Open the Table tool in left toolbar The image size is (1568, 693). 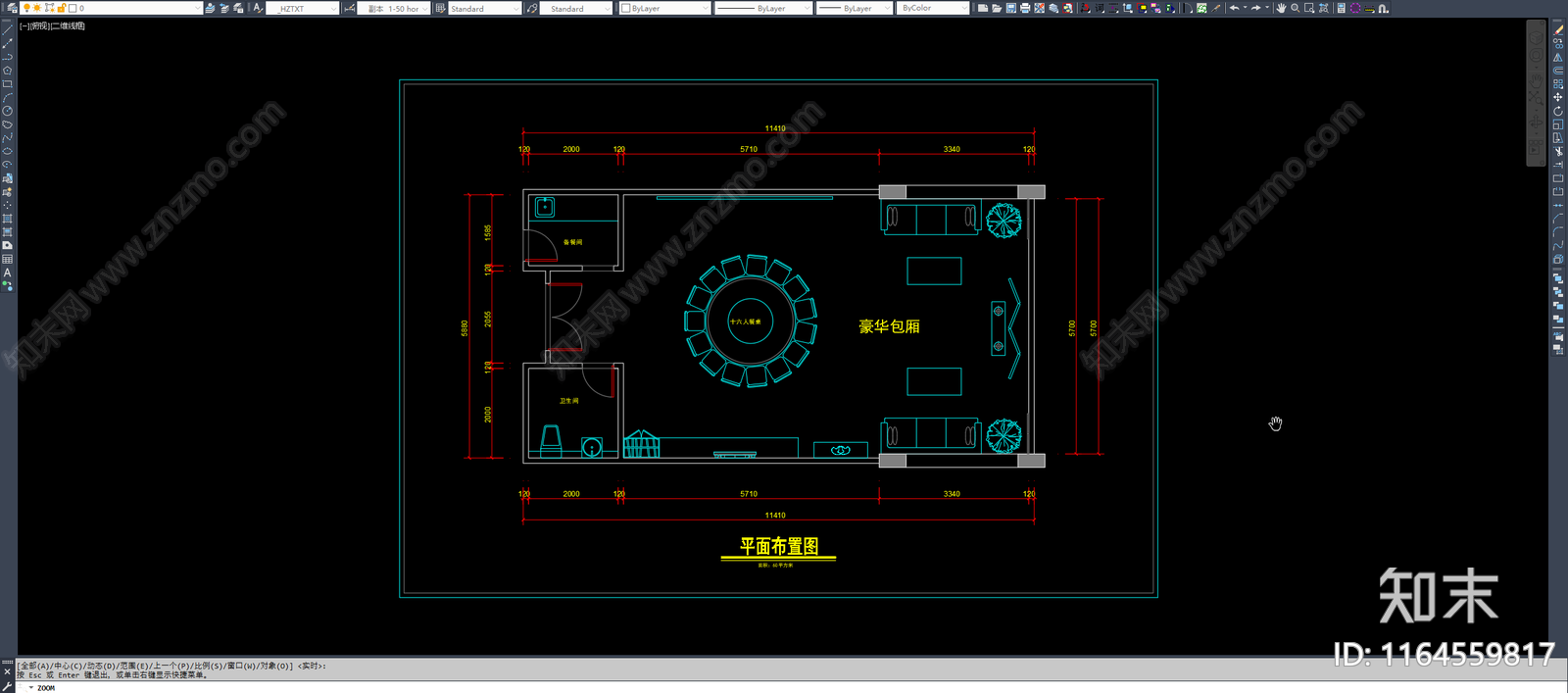7,259
